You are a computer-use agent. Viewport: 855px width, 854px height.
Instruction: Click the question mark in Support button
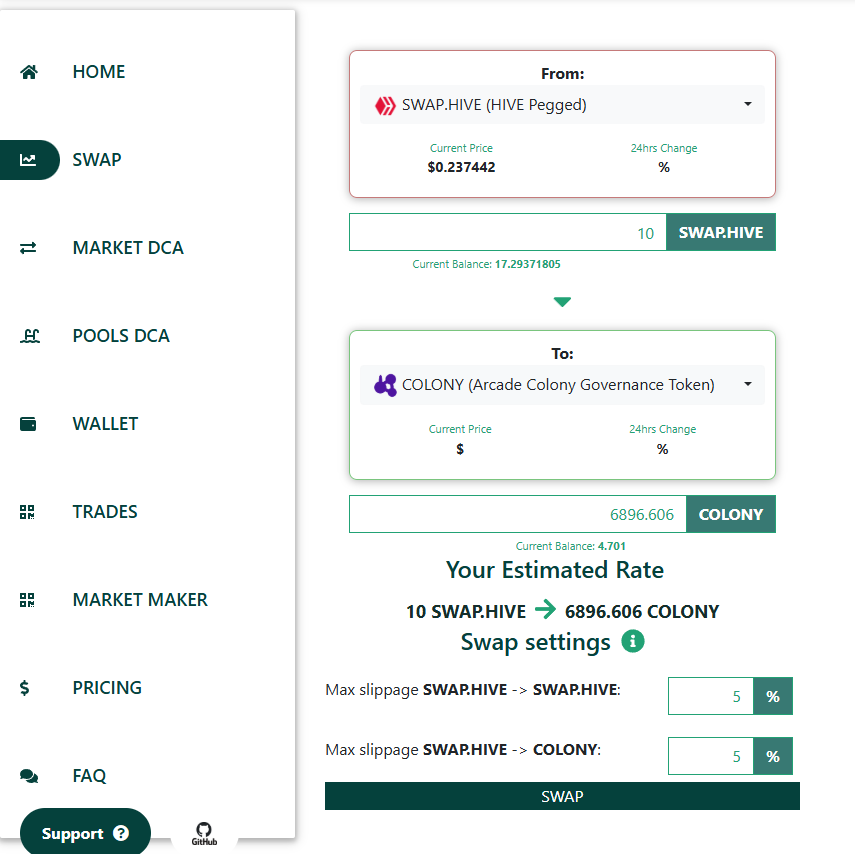click(121, 833)
